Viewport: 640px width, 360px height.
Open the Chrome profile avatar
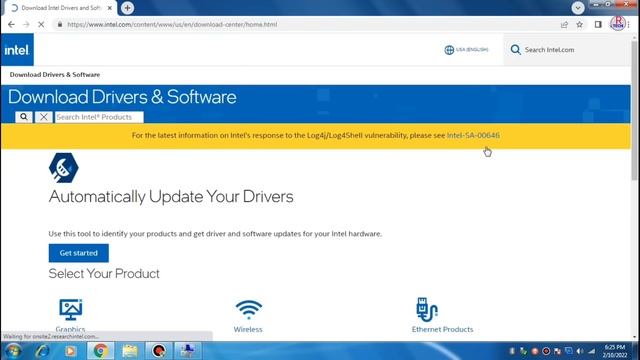[618, 24]
